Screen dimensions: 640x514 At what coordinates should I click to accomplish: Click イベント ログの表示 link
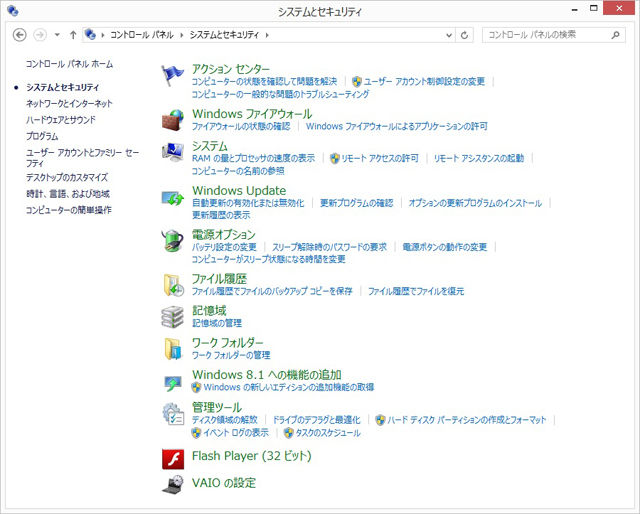(x=236, y=433)
